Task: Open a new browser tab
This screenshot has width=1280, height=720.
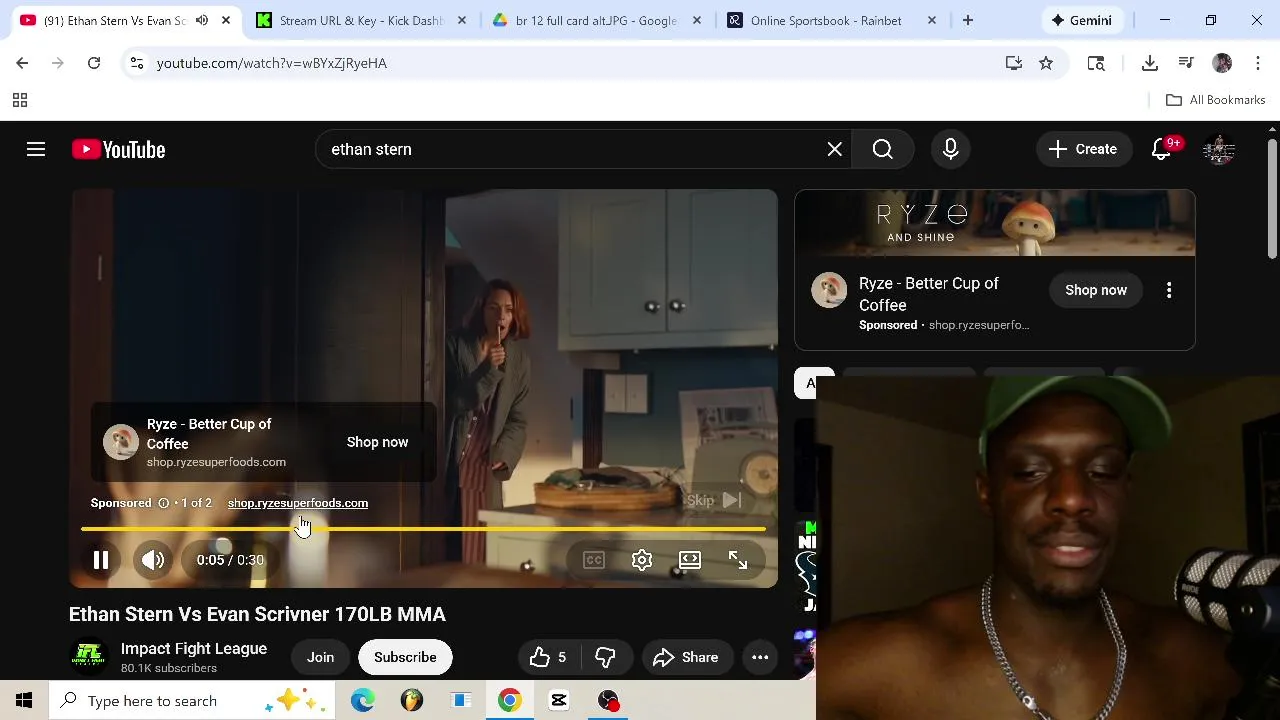Action: 967,20
